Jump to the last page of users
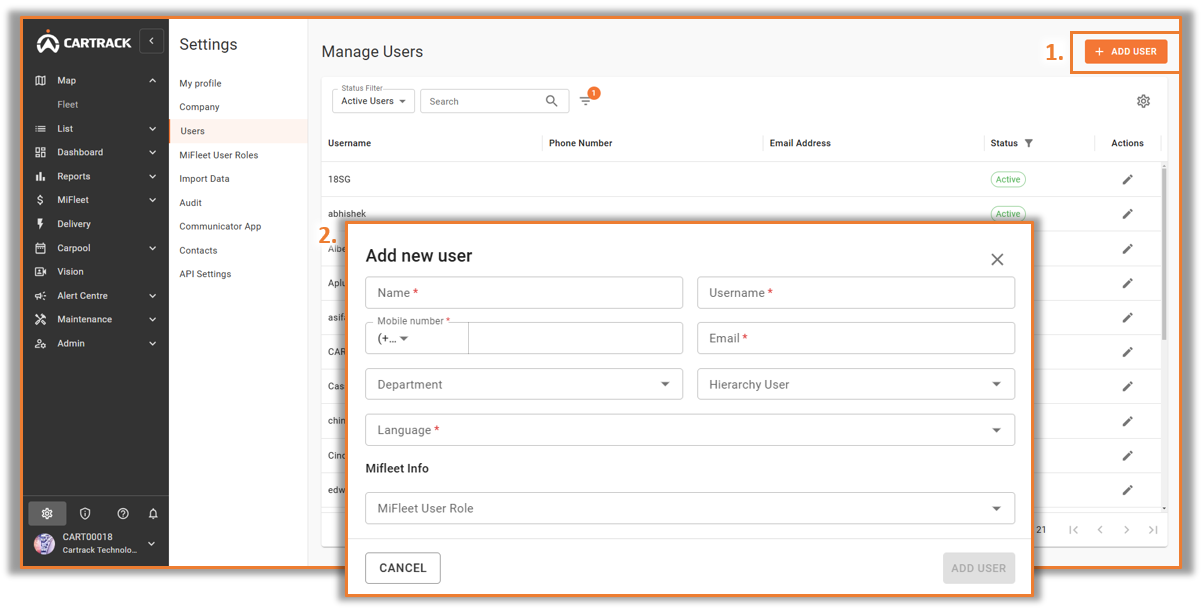Viewport: 1202px width, 615px height. coord(1153,530)
